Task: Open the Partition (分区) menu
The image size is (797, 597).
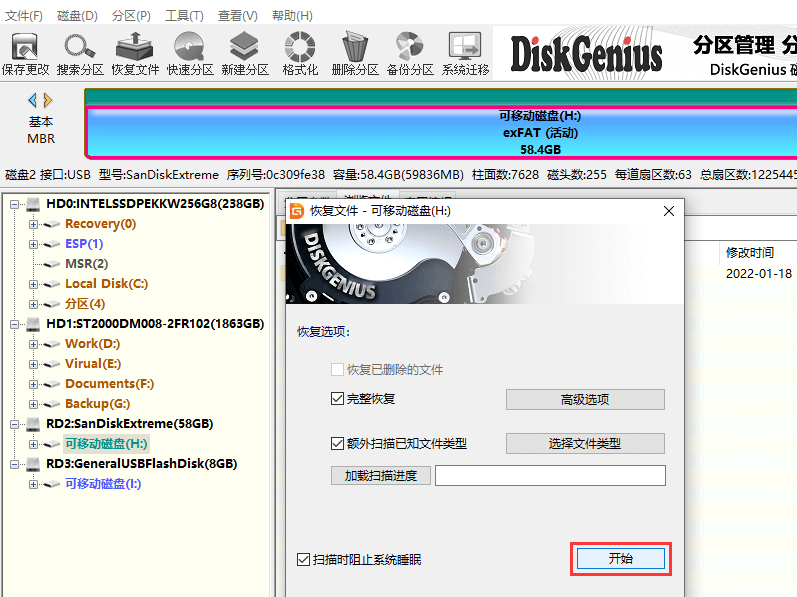Action: pos(131,16)
